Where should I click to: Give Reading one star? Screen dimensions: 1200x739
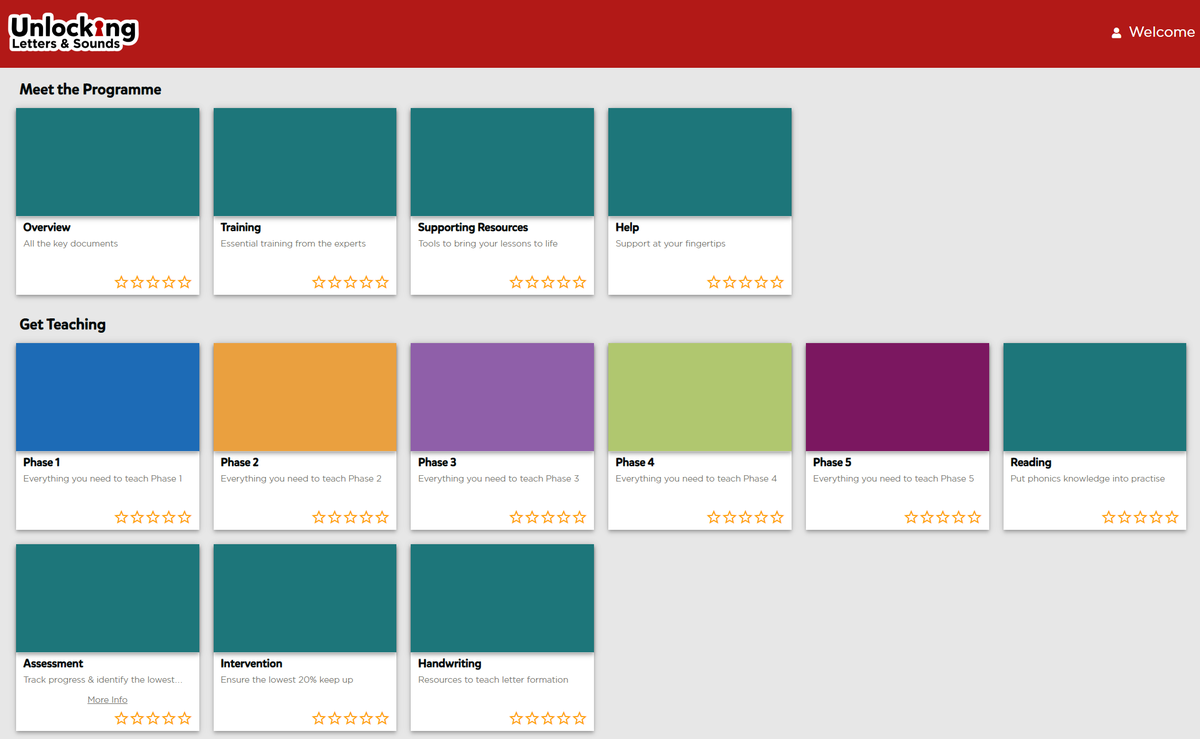point(1109,518)
